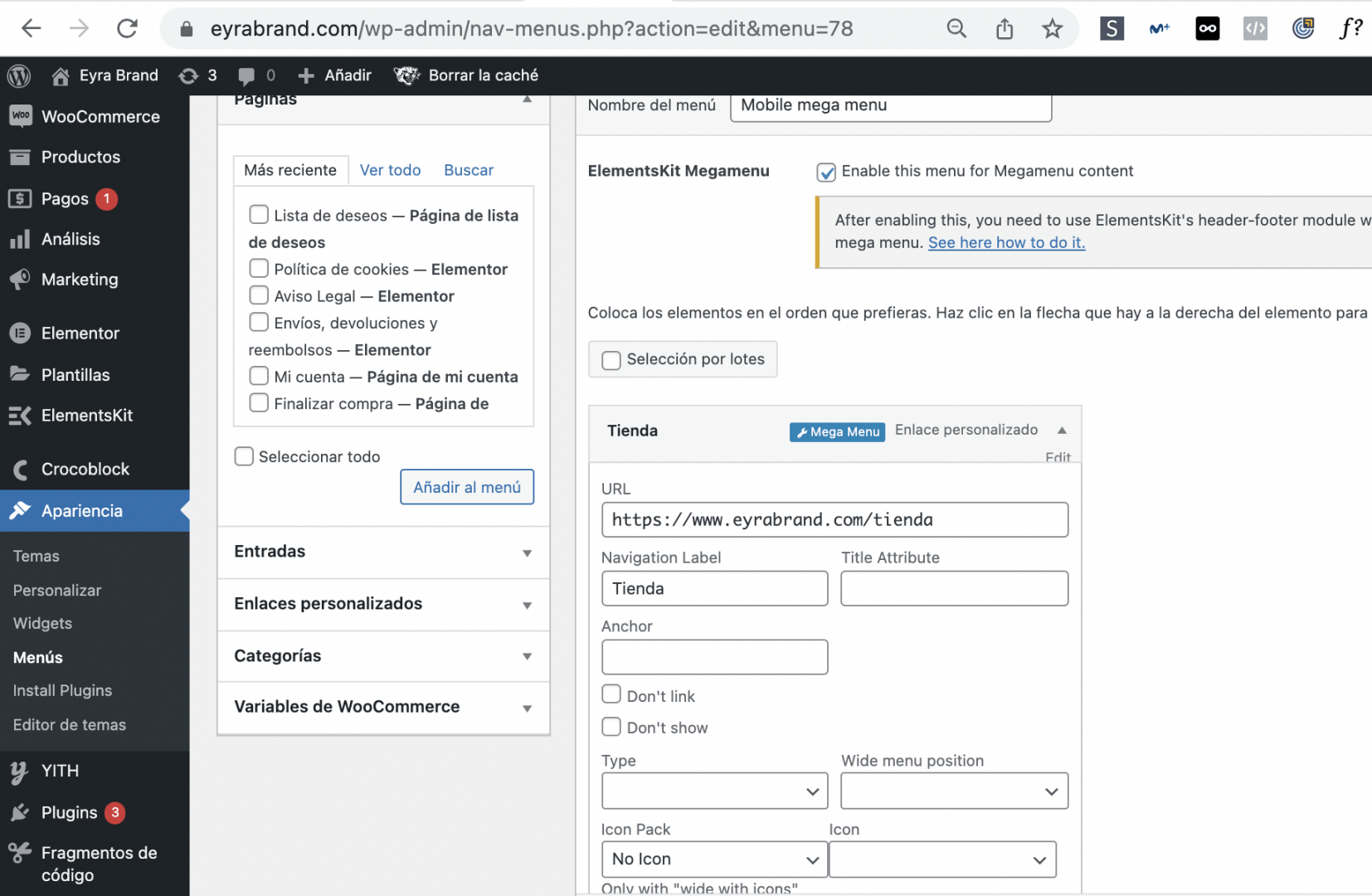
Task: Switch to Buscar tab
Action: tap(469, 170)
